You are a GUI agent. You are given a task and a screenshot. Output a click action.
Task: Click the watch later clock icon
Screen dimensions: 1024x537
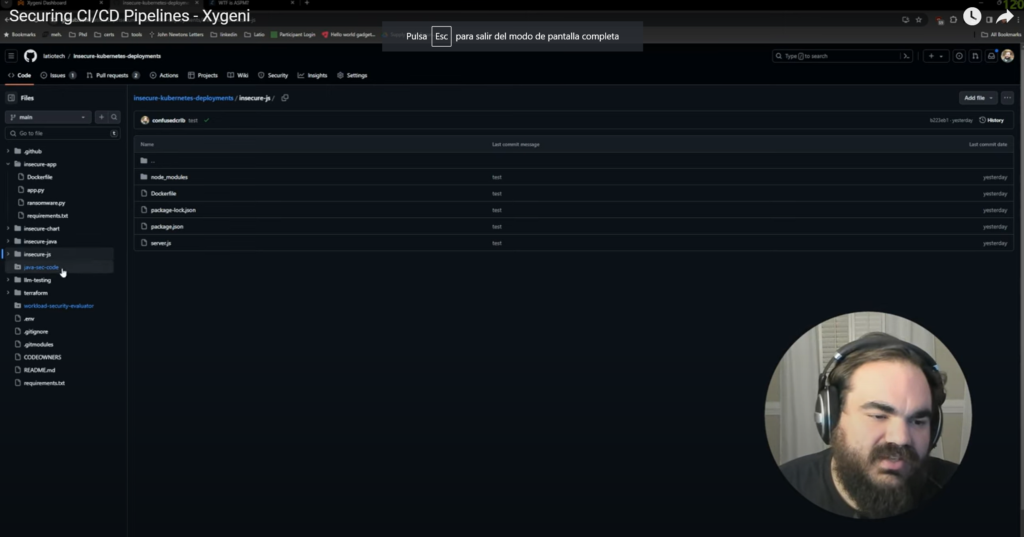pyautogui.click(x=972, y=16)
